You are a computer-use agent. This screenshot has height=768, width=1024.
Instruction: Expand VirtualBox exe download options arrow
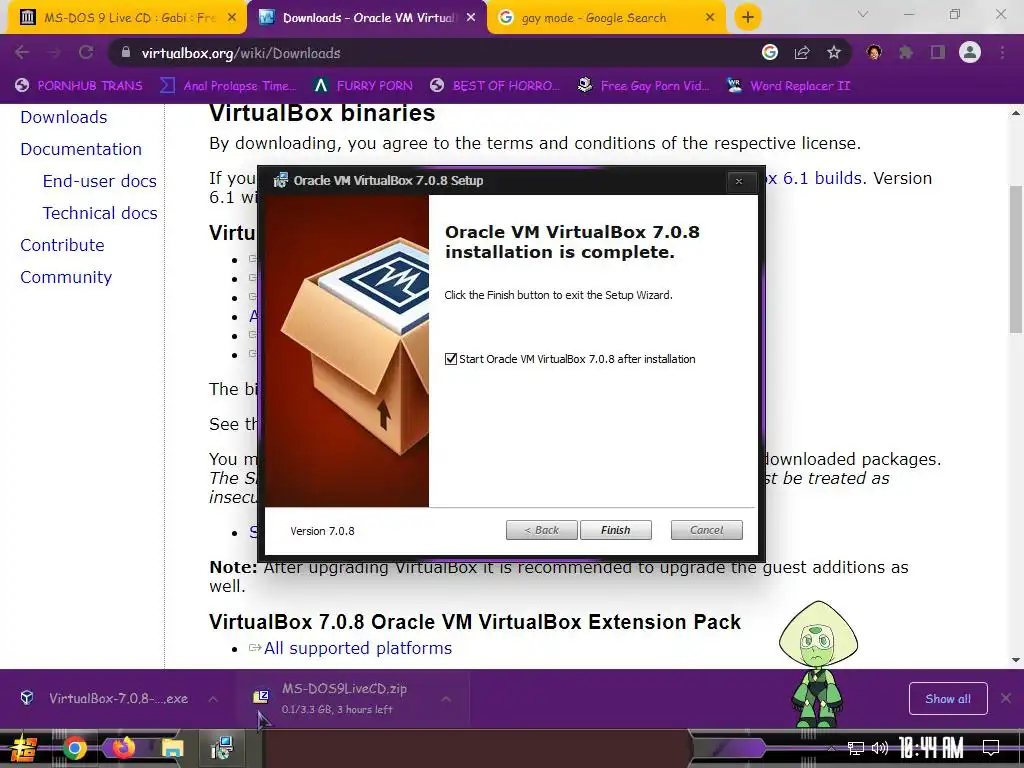pyautogui.click(x=213, y=699)
